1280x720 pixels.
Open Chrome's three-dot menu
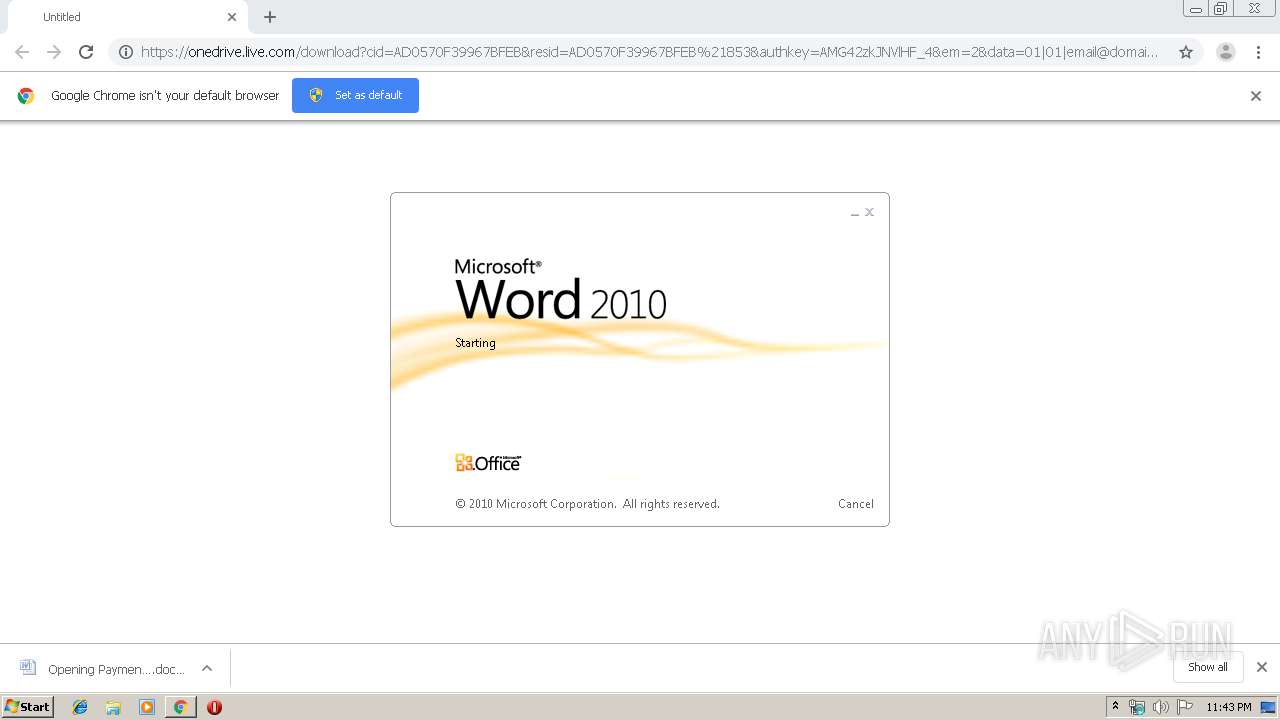tap(1258, 52)
